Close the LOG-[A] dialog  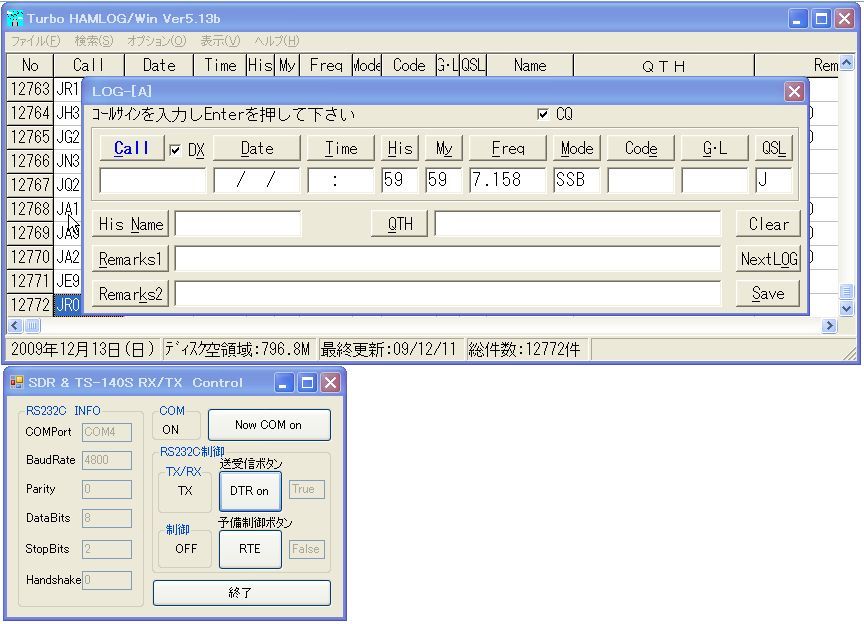click(x=794, y=91)
